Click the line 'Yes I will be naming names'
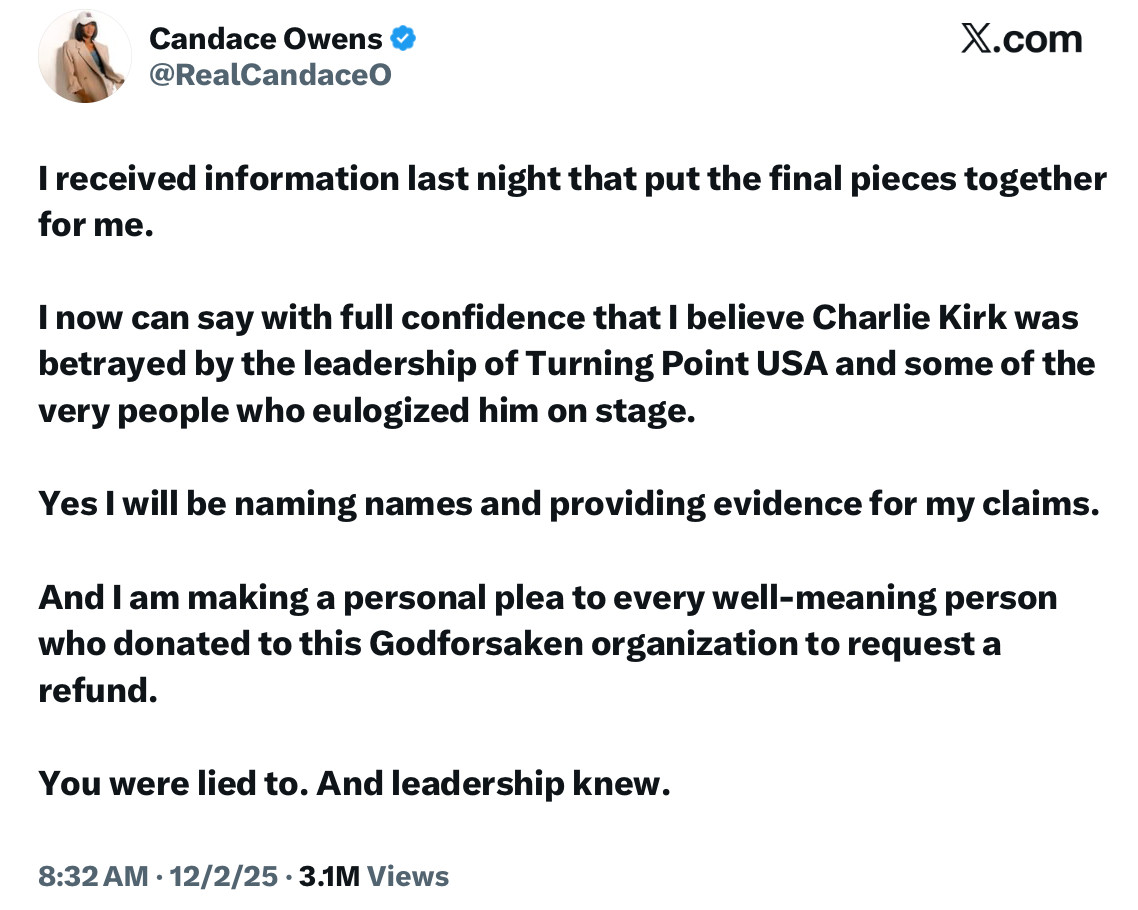The image size is (1138, 910). (568, 503)
